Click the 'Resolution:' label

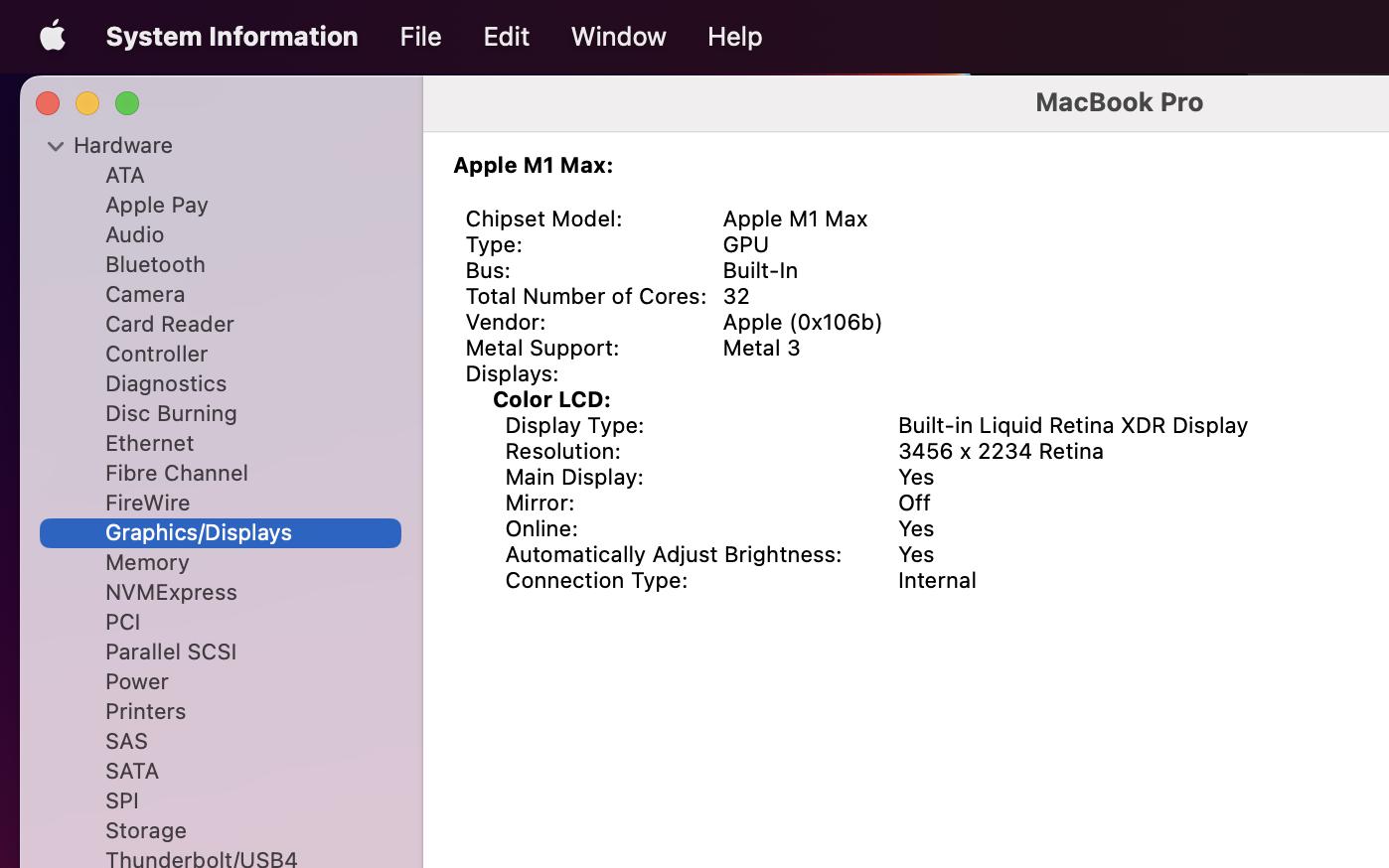click(x=562, y=451)
